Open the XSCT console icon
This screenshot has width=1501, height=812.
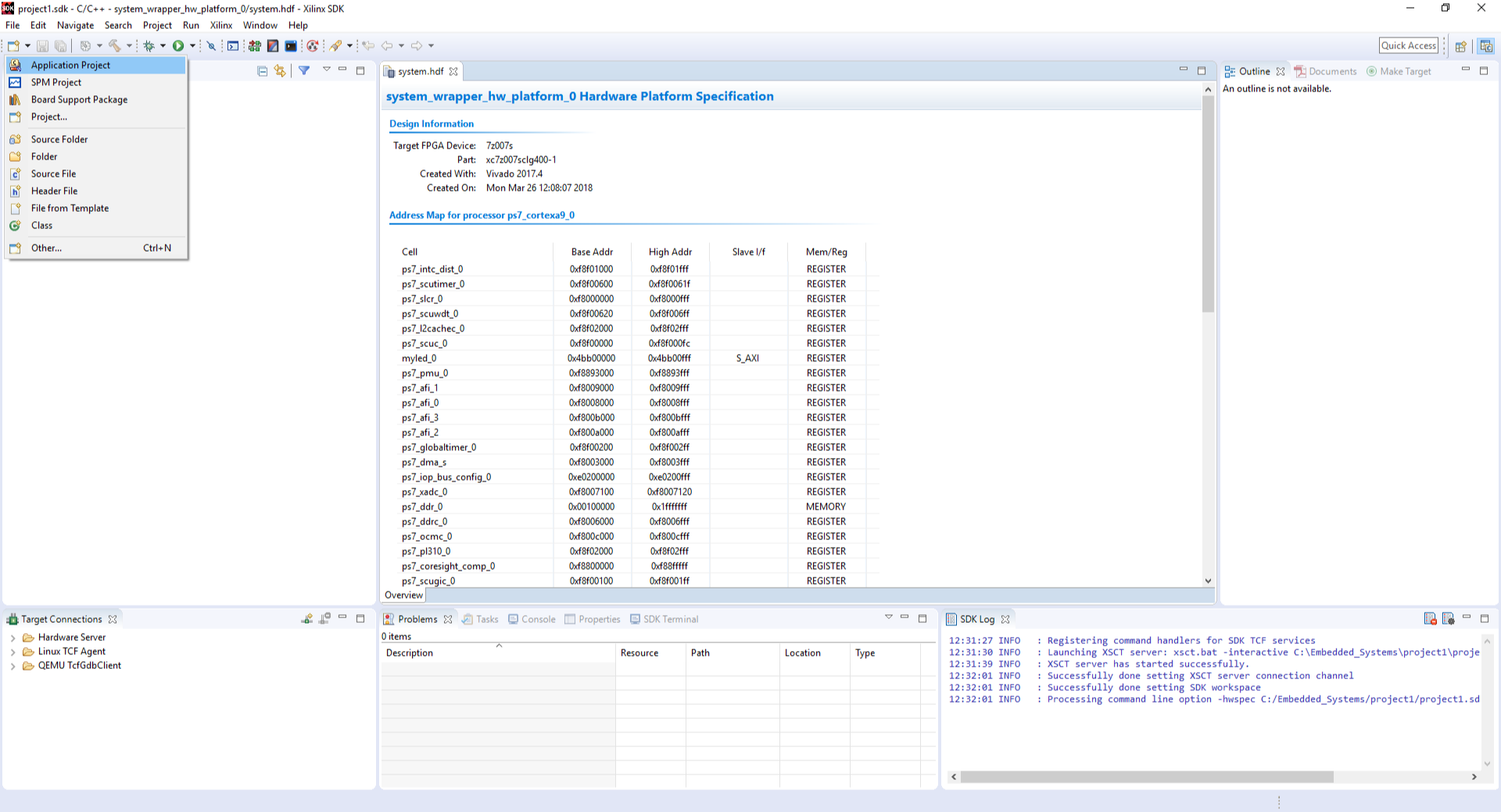click(233, 46)
